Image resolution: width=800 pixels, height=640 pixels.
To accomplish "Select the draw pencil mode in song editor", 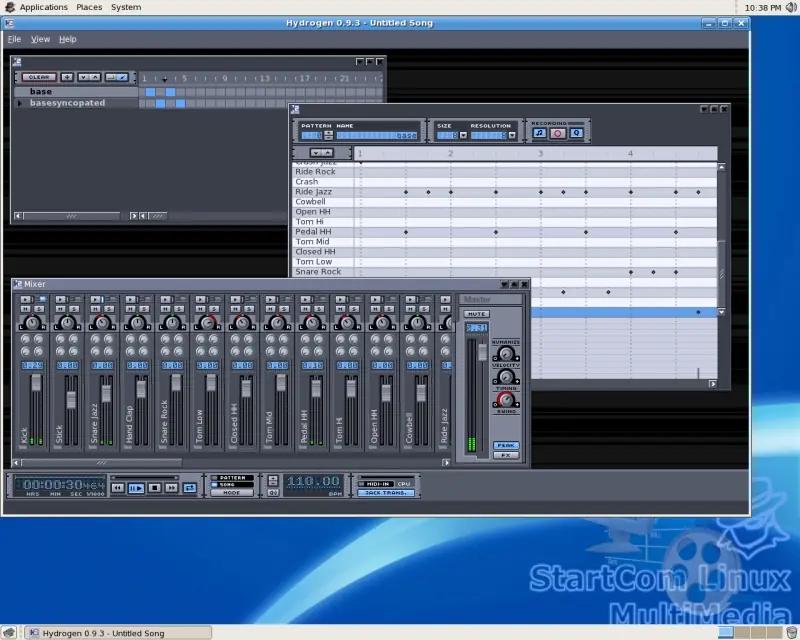I will click(122, 77).
